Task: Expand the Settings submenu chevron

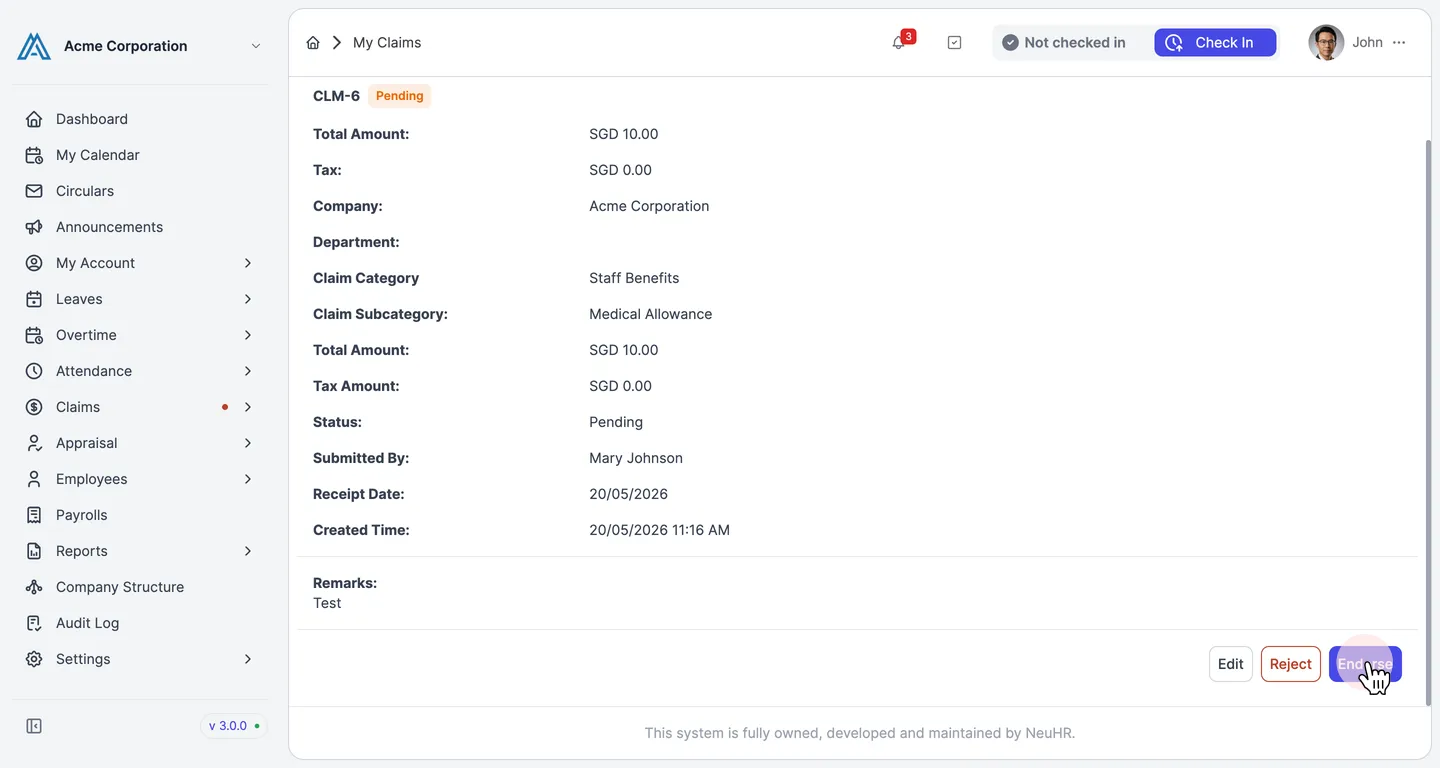Action: point(248,659)
